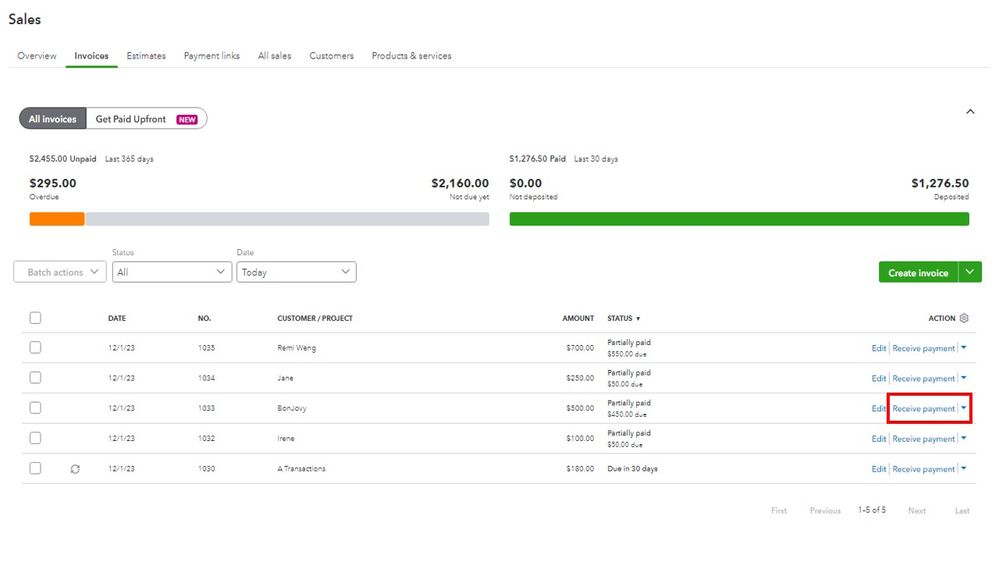Check the box for invoice 1032
Screen dimensions: 999x562
35,438
